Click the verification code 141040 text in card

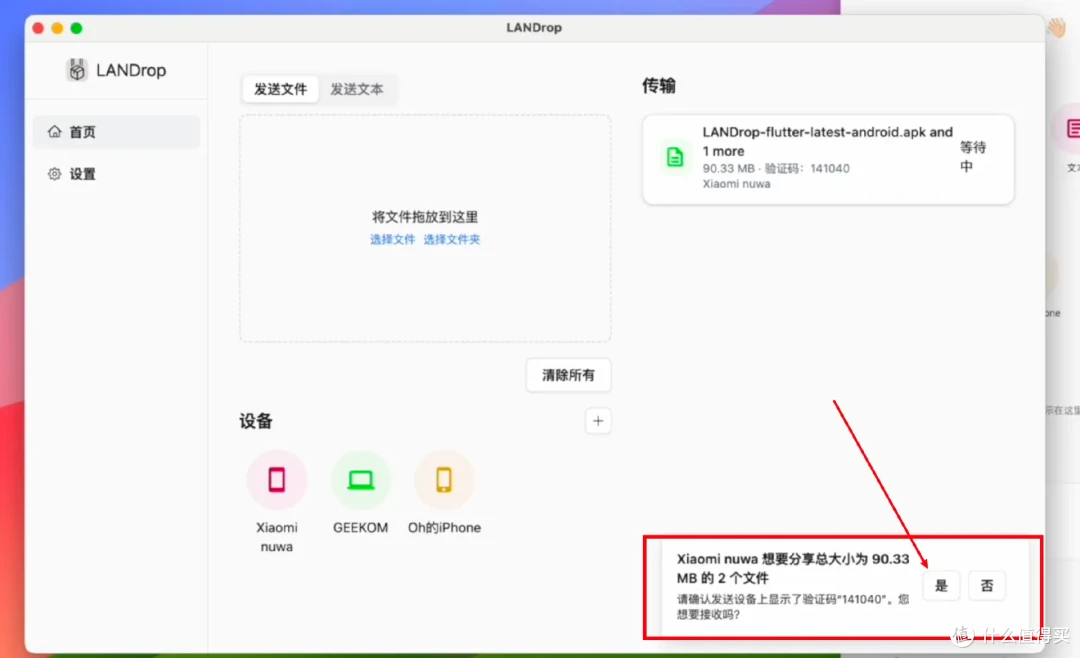click(830, 168)
